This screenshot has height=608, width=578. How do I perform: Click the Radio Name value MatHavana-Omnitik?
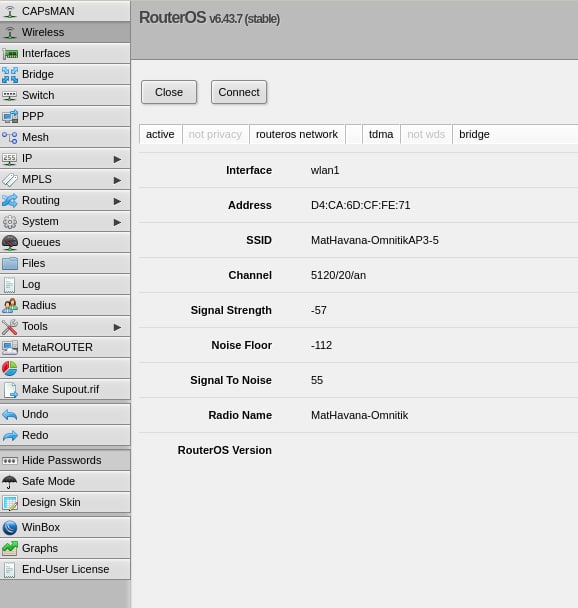coord(359,415)
